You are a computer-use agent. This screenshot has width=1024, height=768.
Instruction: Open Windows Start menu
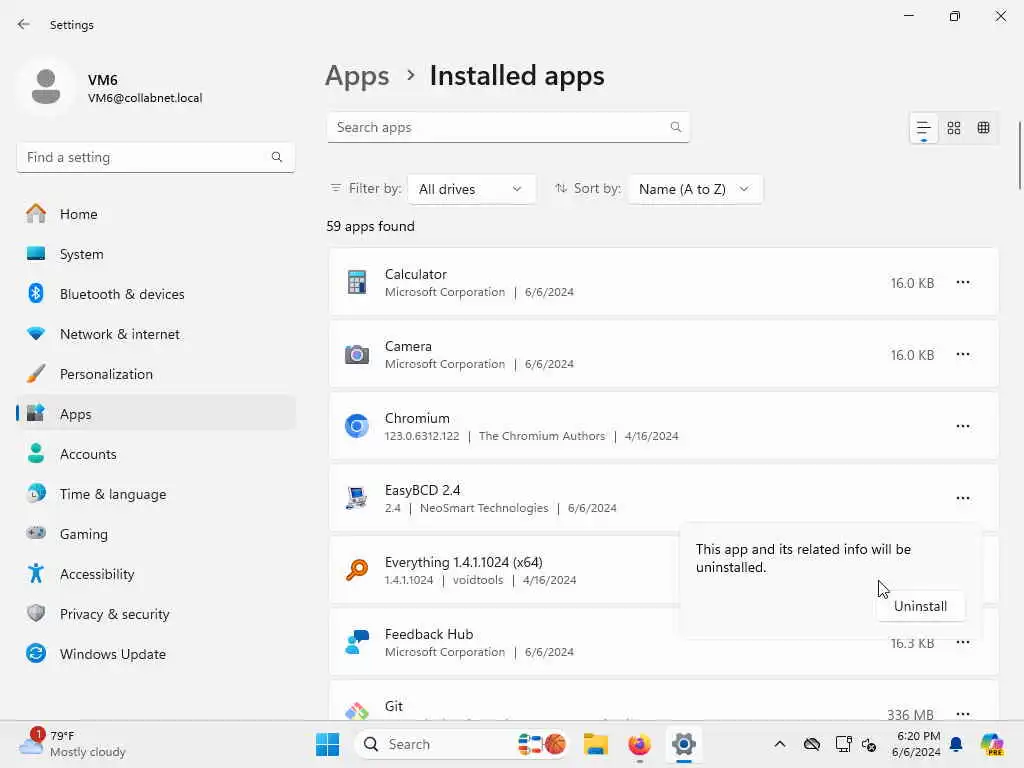(x=327, y=744)
